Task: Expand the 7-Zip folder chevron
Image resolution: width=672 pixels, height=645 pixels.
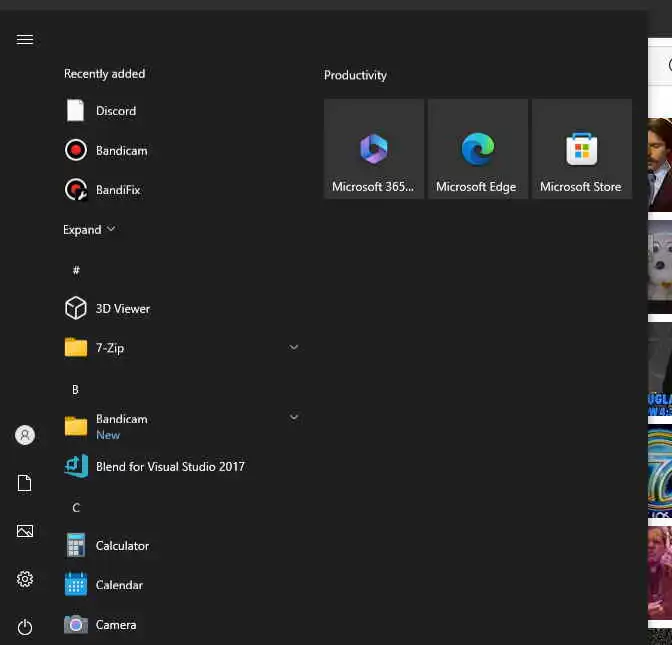Action: point(294,347)
